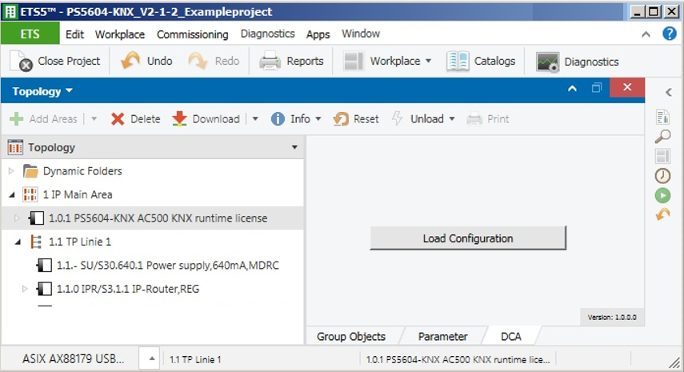Image resolution: width=684 pixels, height=372 pixels.
Task: Click the Undo arrow icon
Action: click(130, 61)
